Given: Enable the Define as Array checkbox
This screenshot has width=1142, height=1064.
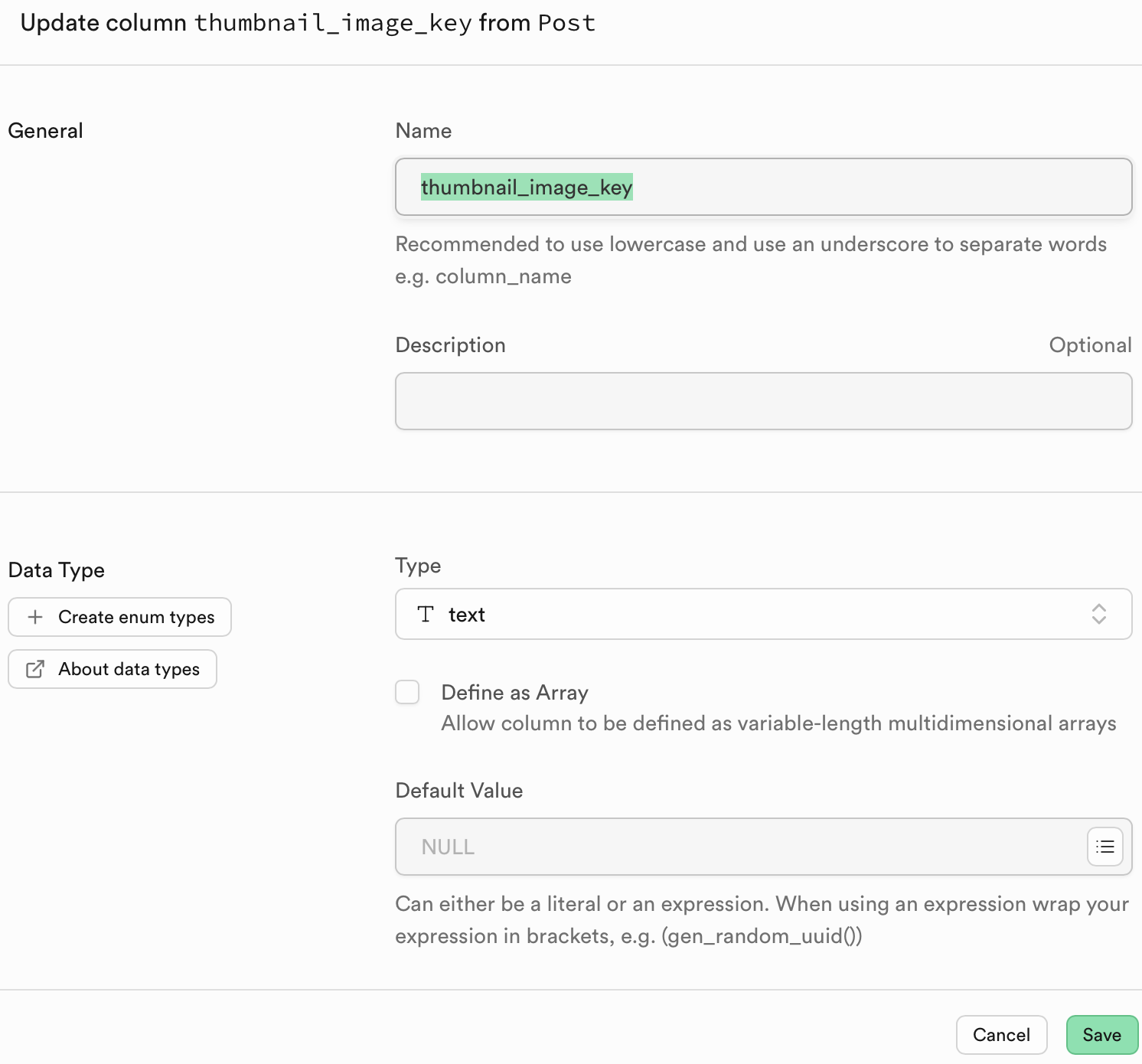Looking at the screenshot, I should coord(407,692).
